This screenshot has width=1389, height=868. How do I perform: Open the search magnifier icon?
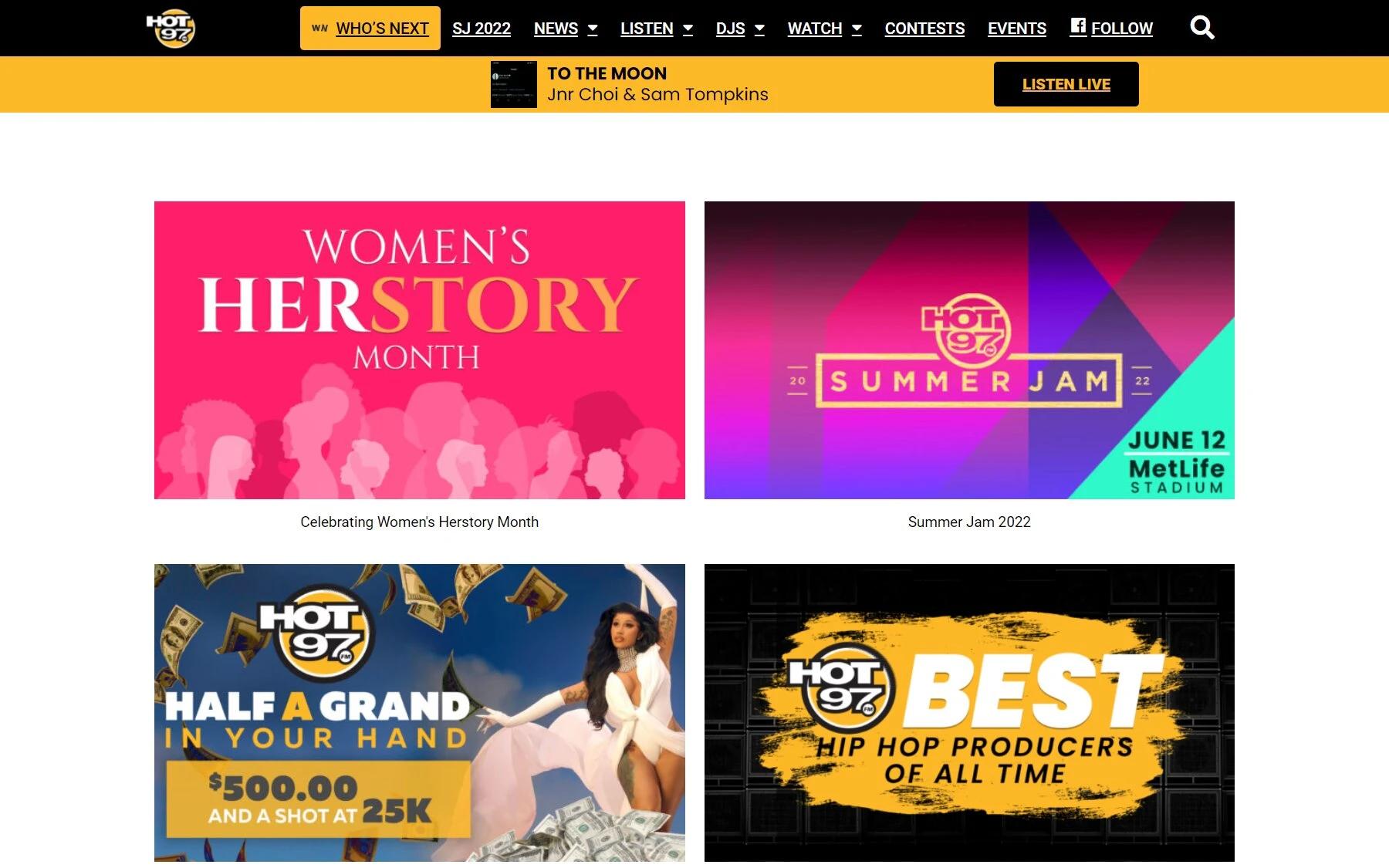tap(1202, 28)
